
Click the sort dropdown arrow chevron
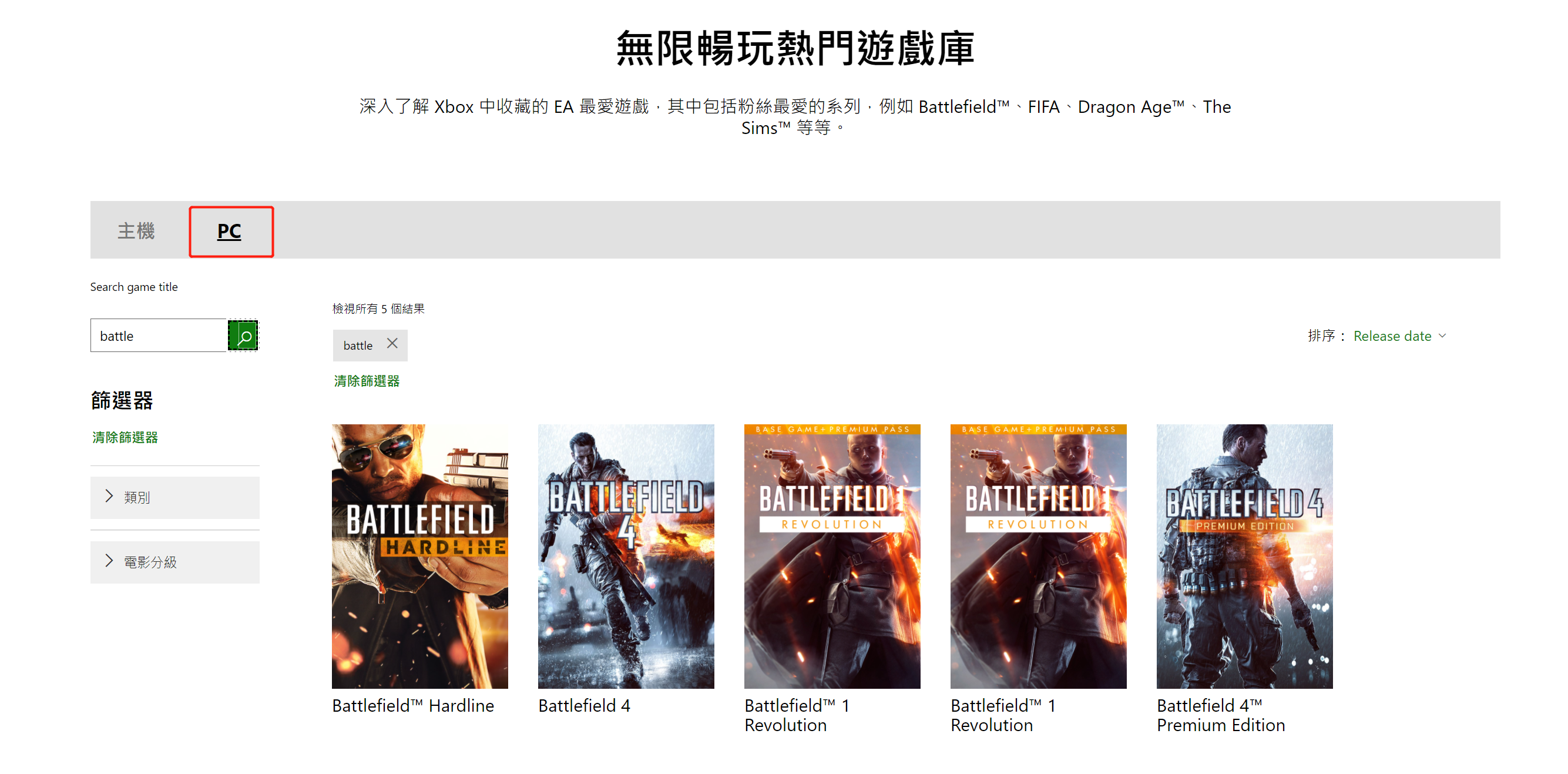pyautogui.click(x=1442, y=336)
